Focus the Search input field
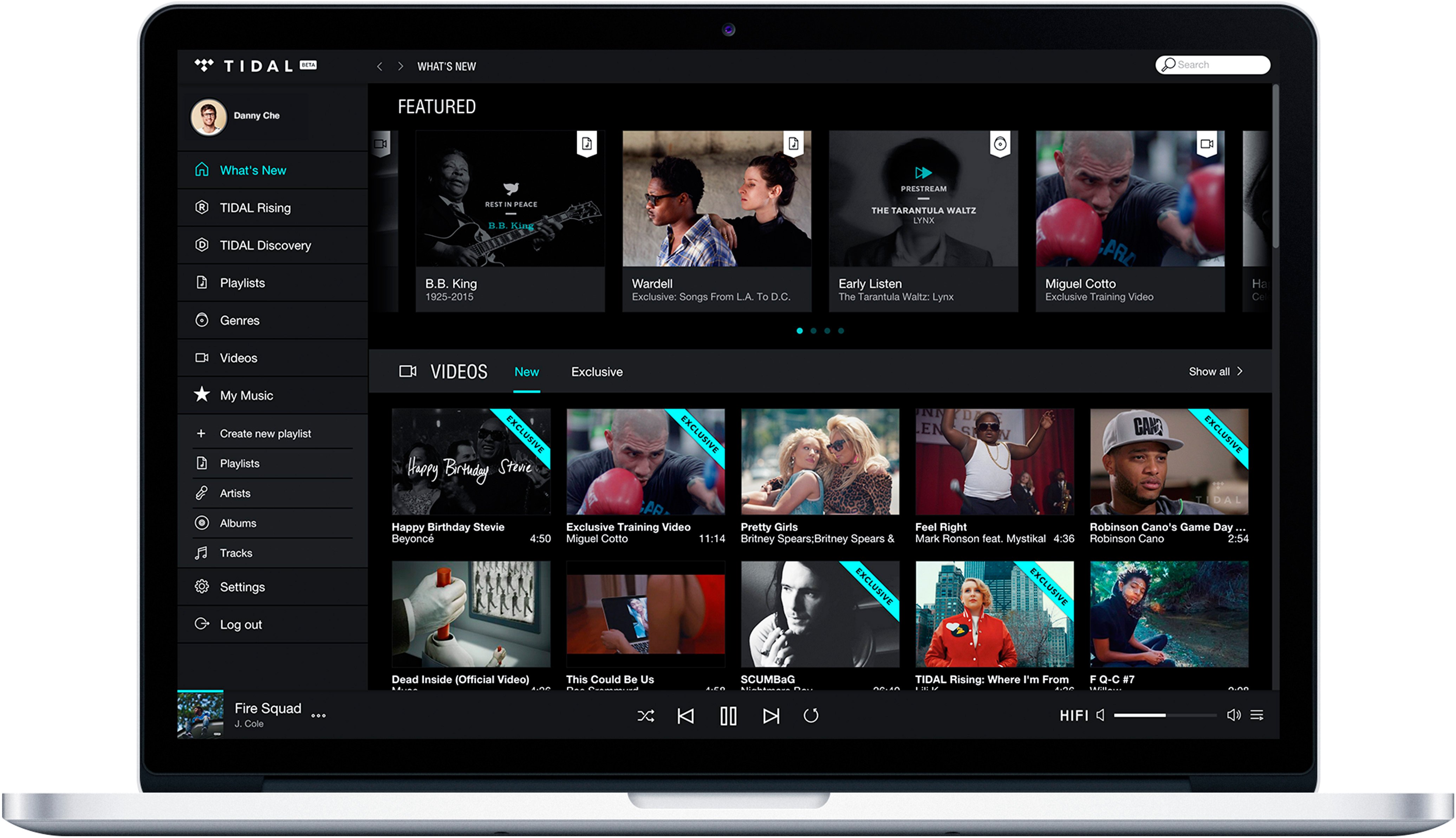Image resolution: width=1456 pixels, height=838 pixels. [1213, 64]
